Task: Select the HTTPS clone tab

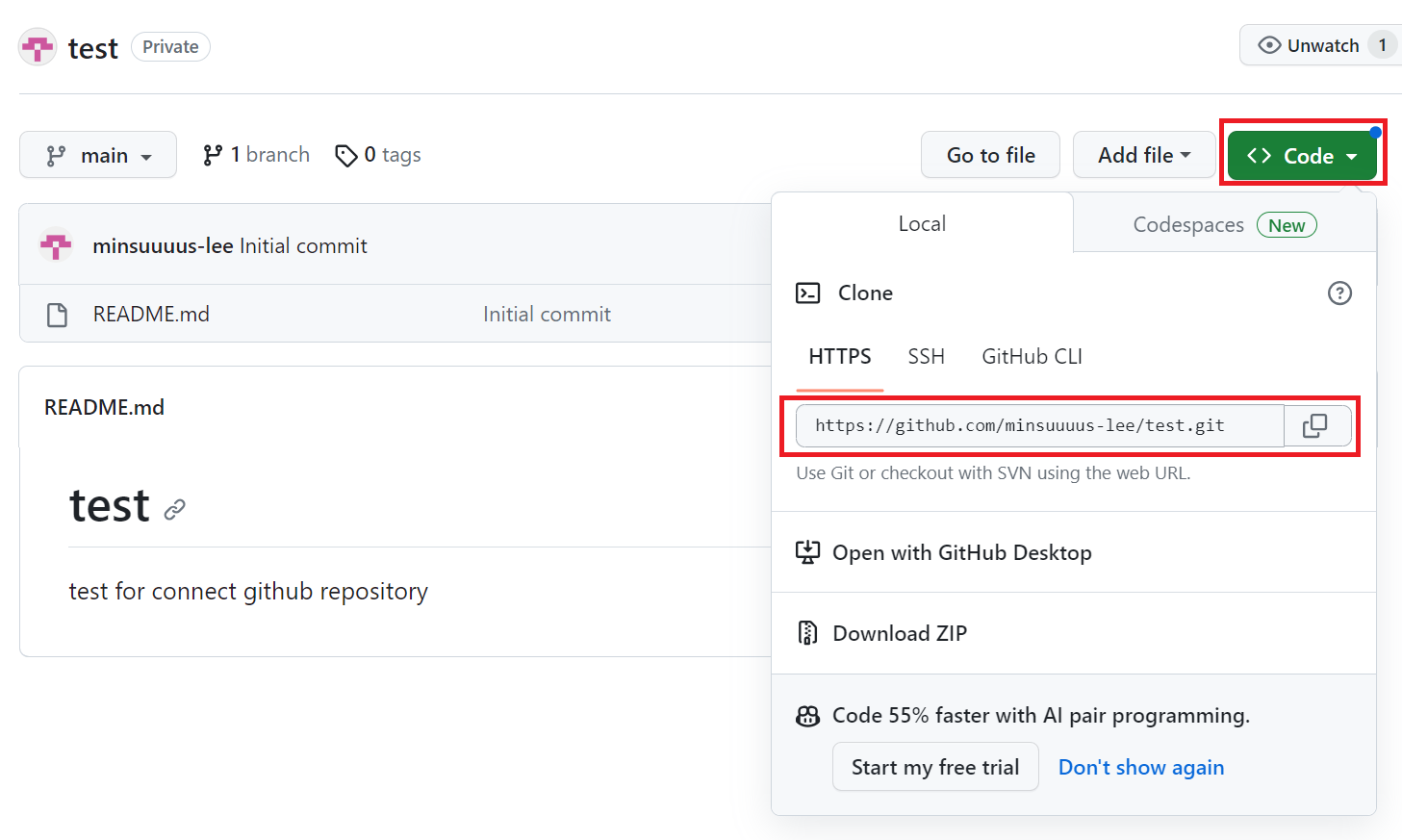Action: pyautogui.click(x=840, y=357)
